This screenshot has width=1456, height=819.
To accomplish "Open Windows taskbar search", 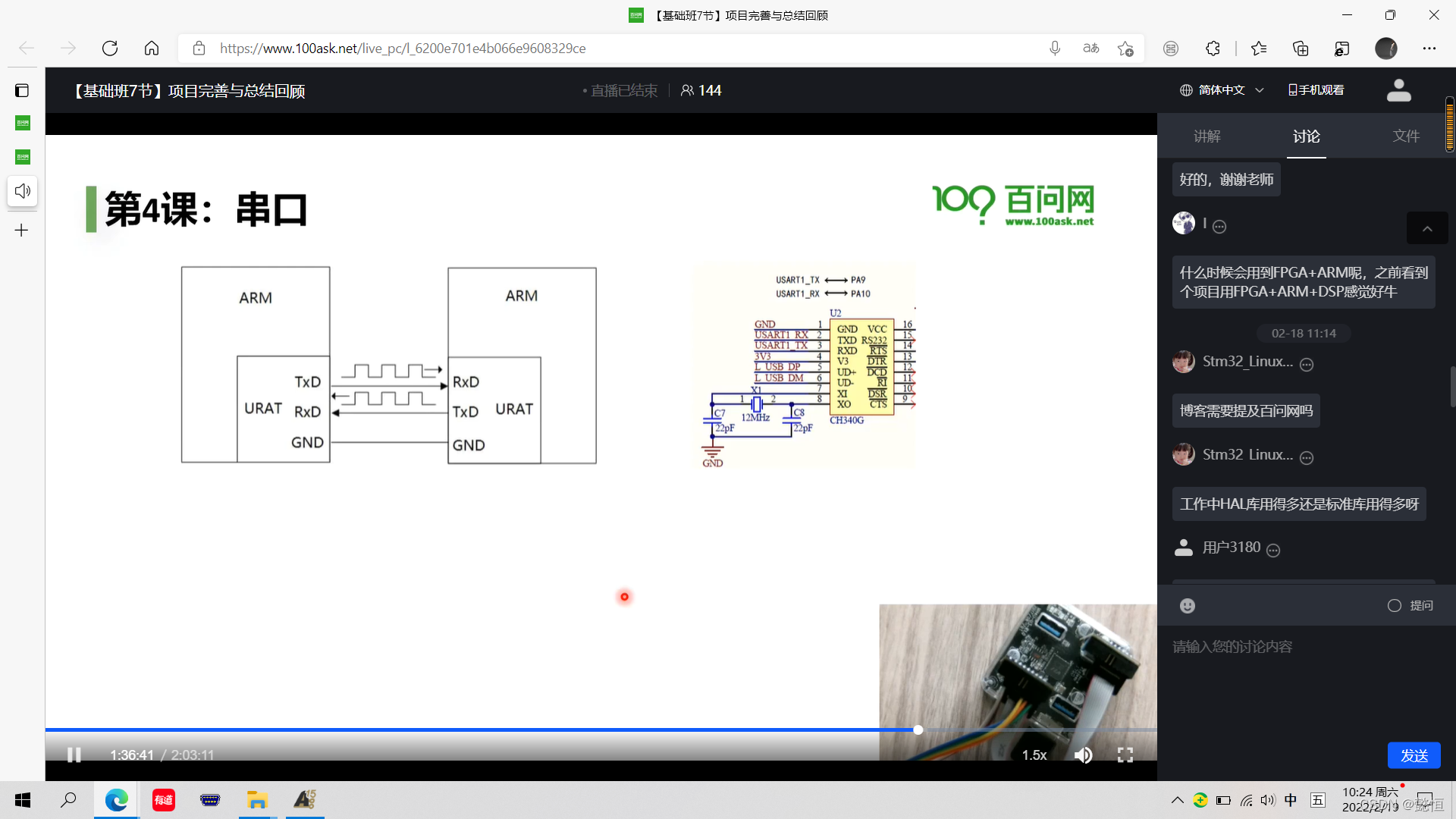I will [x=68, y=800].
